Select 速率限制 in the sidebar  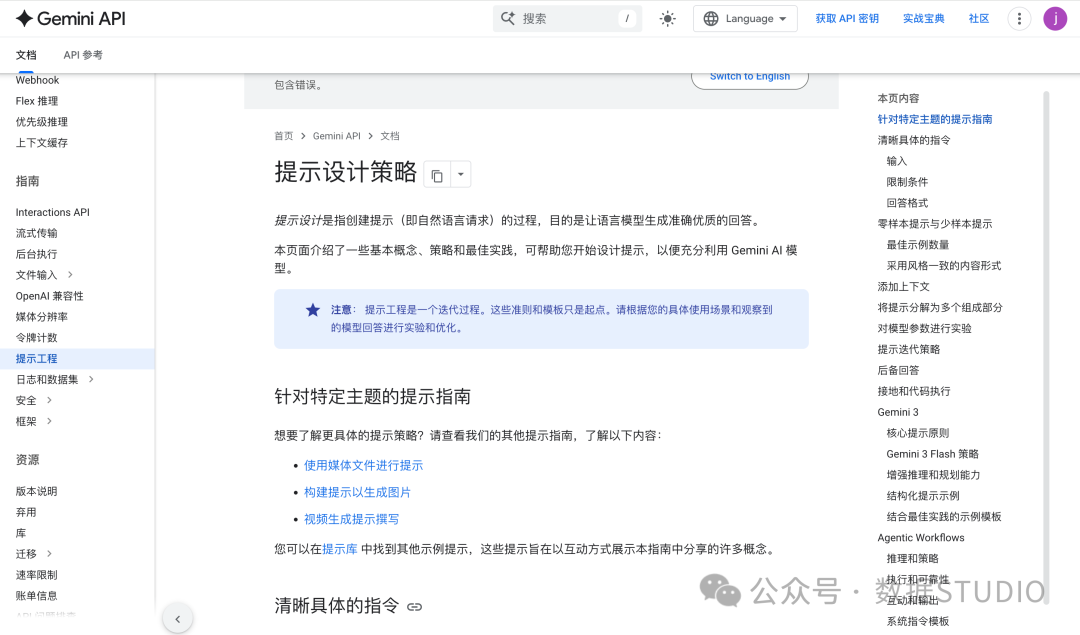[37, 575]
